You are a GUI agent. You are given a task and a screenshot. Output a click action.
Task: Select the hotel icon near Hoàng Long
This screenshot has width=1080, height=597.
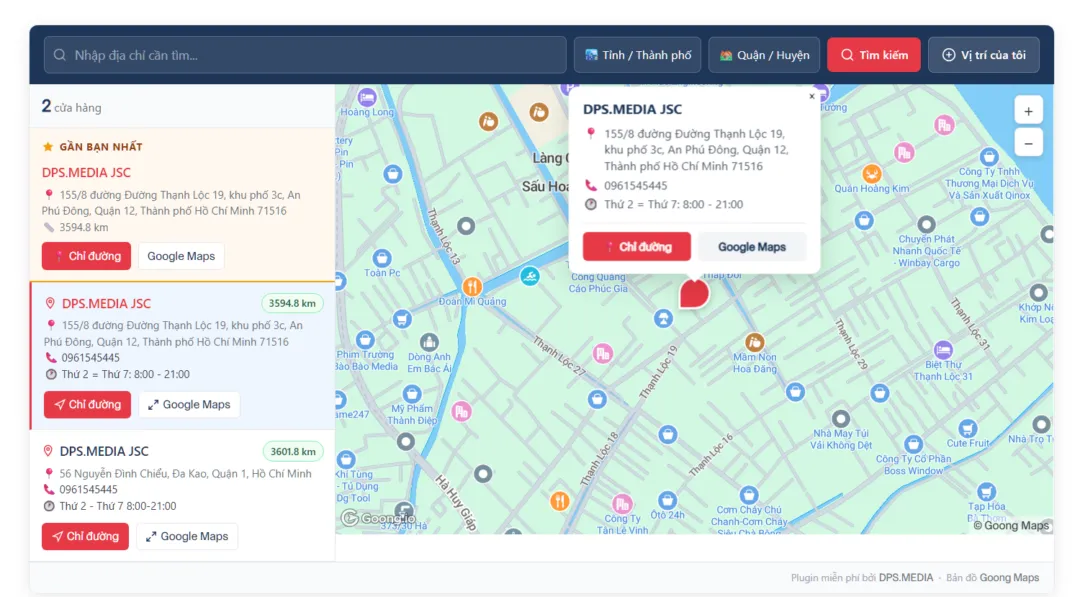pos(366,99)
